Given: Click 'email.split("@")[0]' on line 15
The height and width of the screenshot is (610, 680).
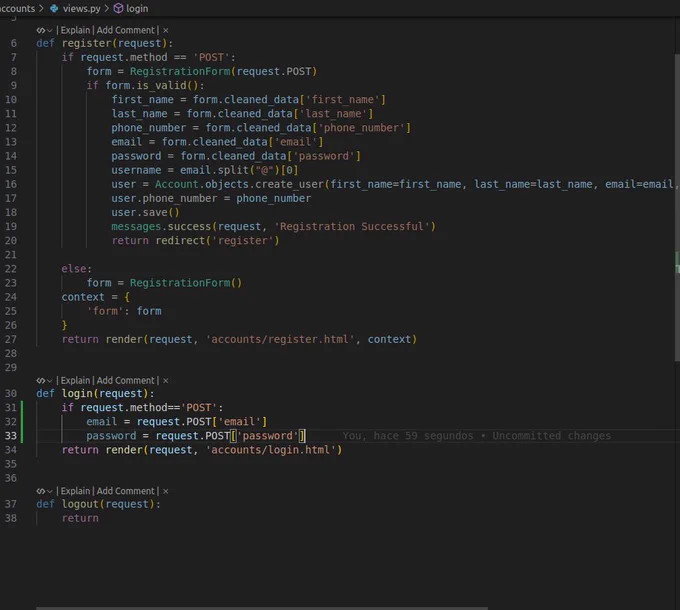Looking at the screenshot, I should (x=239, y=170).
